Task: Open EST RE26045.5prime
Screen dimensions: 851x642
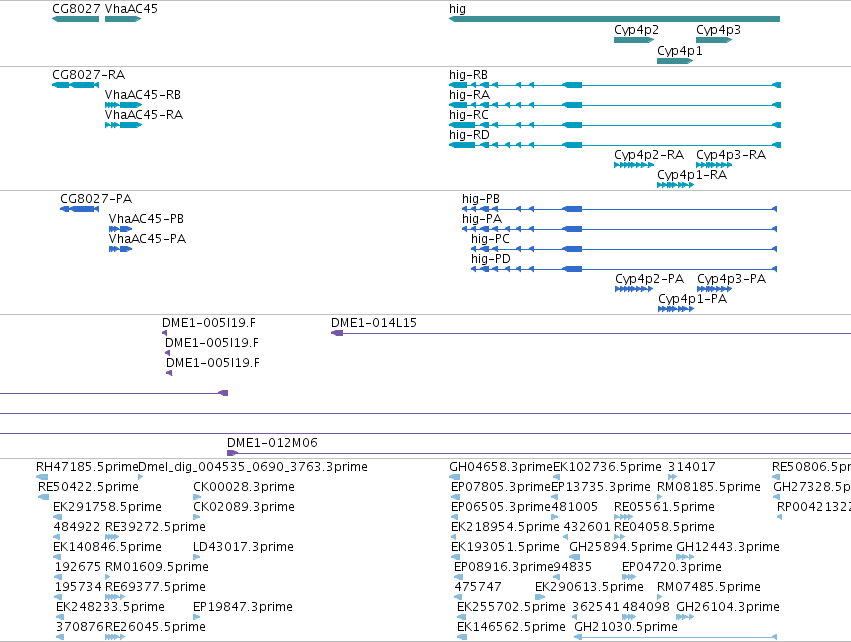Action: 115,637
